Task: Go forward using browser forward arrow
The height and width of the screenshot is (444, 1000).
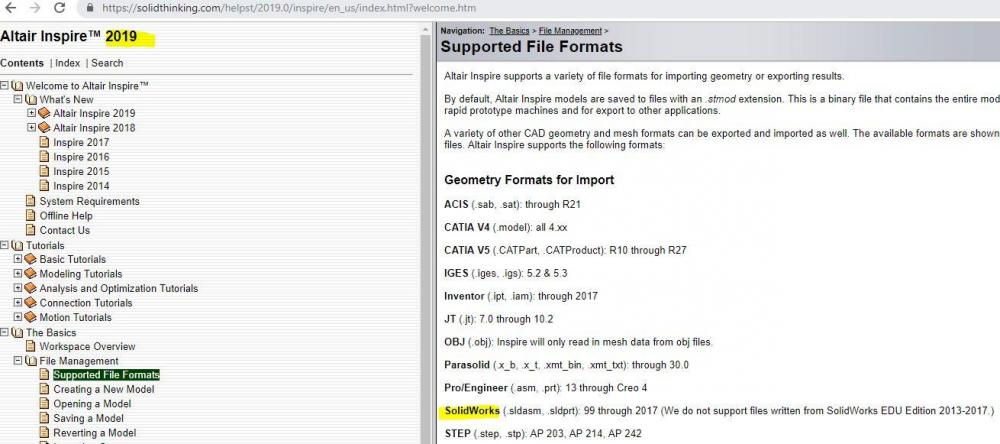Action: [35, 8]
